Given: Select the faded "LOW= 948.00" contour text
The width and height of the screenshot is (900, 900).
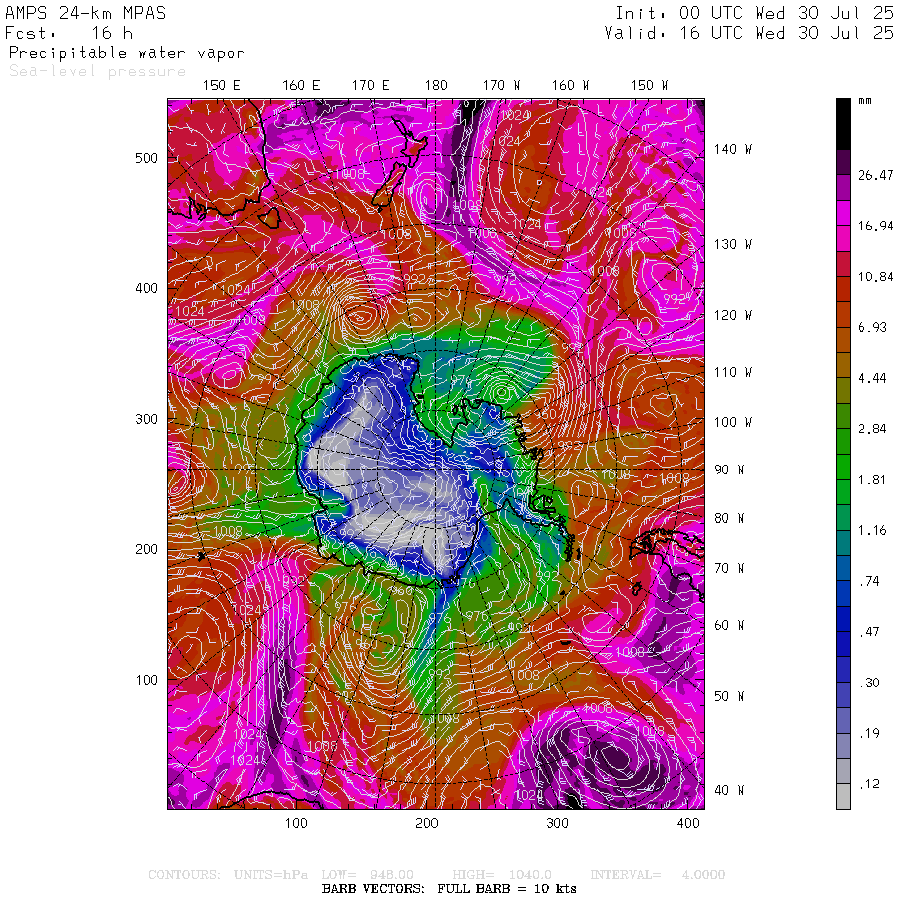Looking at the screenshot, I should [x=367, y=875].
